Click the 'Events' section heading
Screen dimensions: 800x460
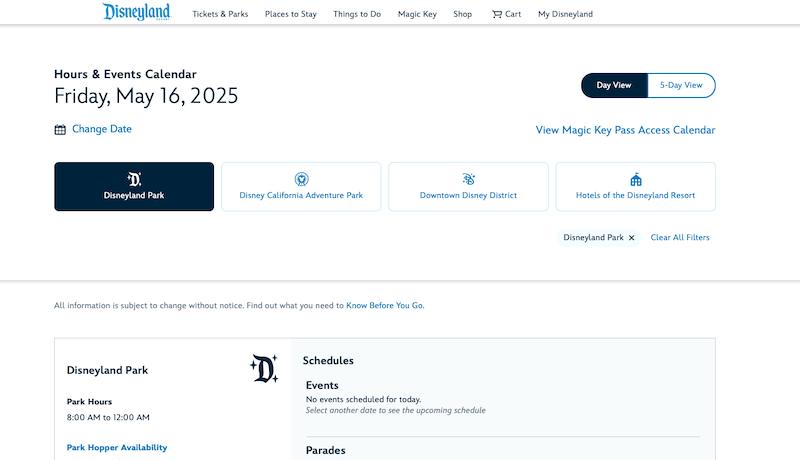322,386
